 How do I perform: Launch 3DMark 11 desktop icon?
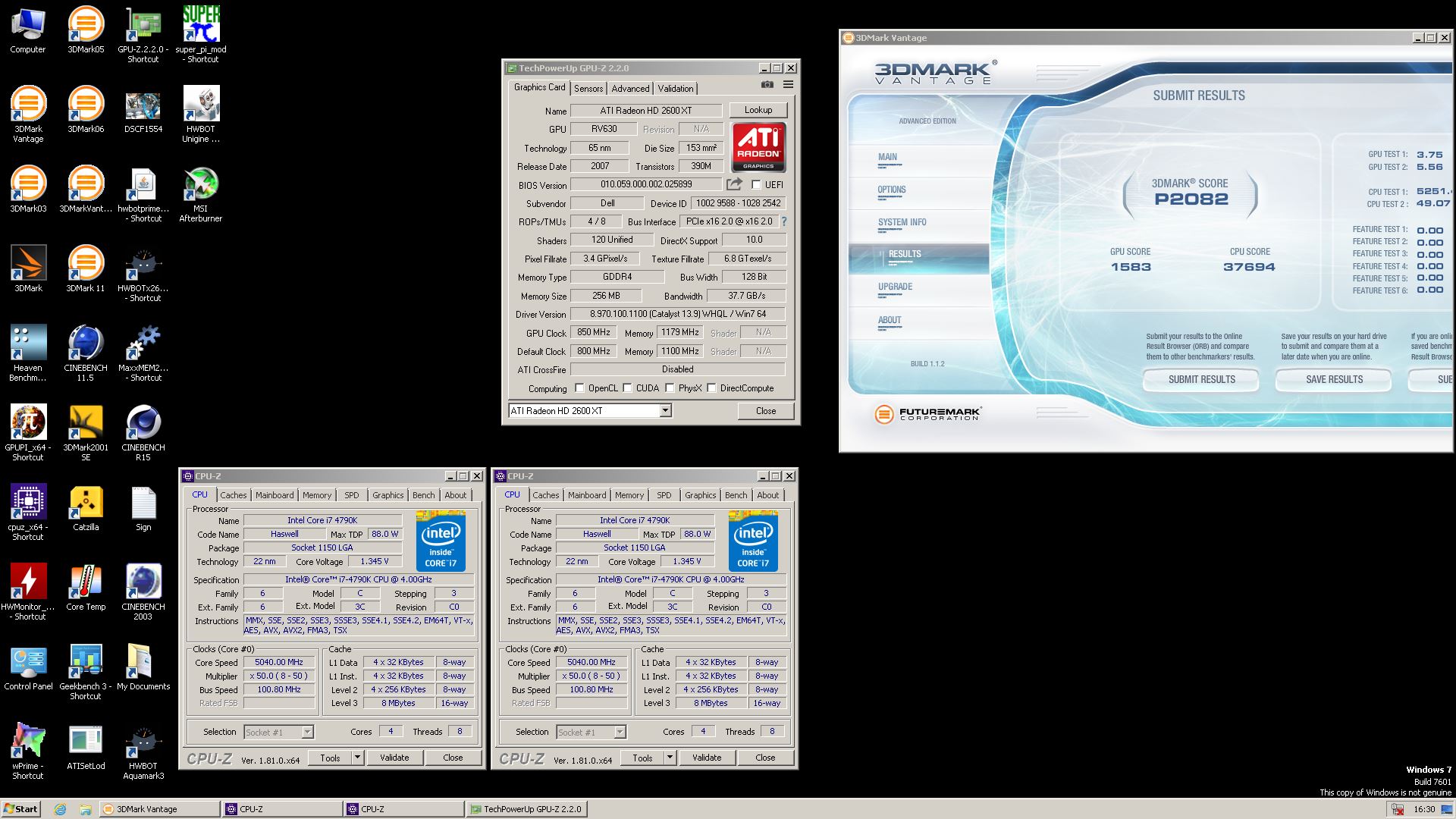pos(86,269)
